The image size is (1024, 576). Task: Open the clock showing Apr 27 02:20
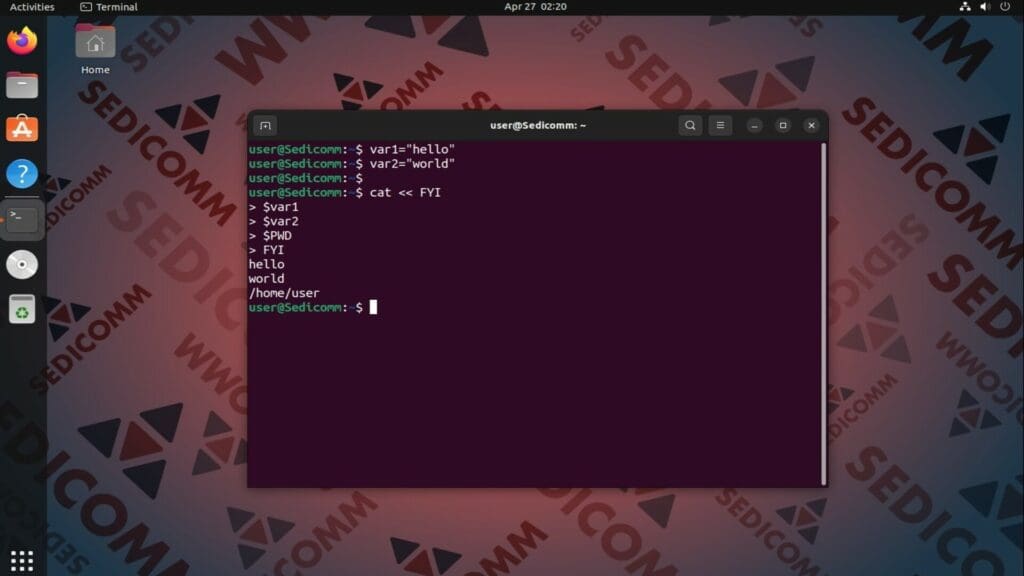click(536, 7)
